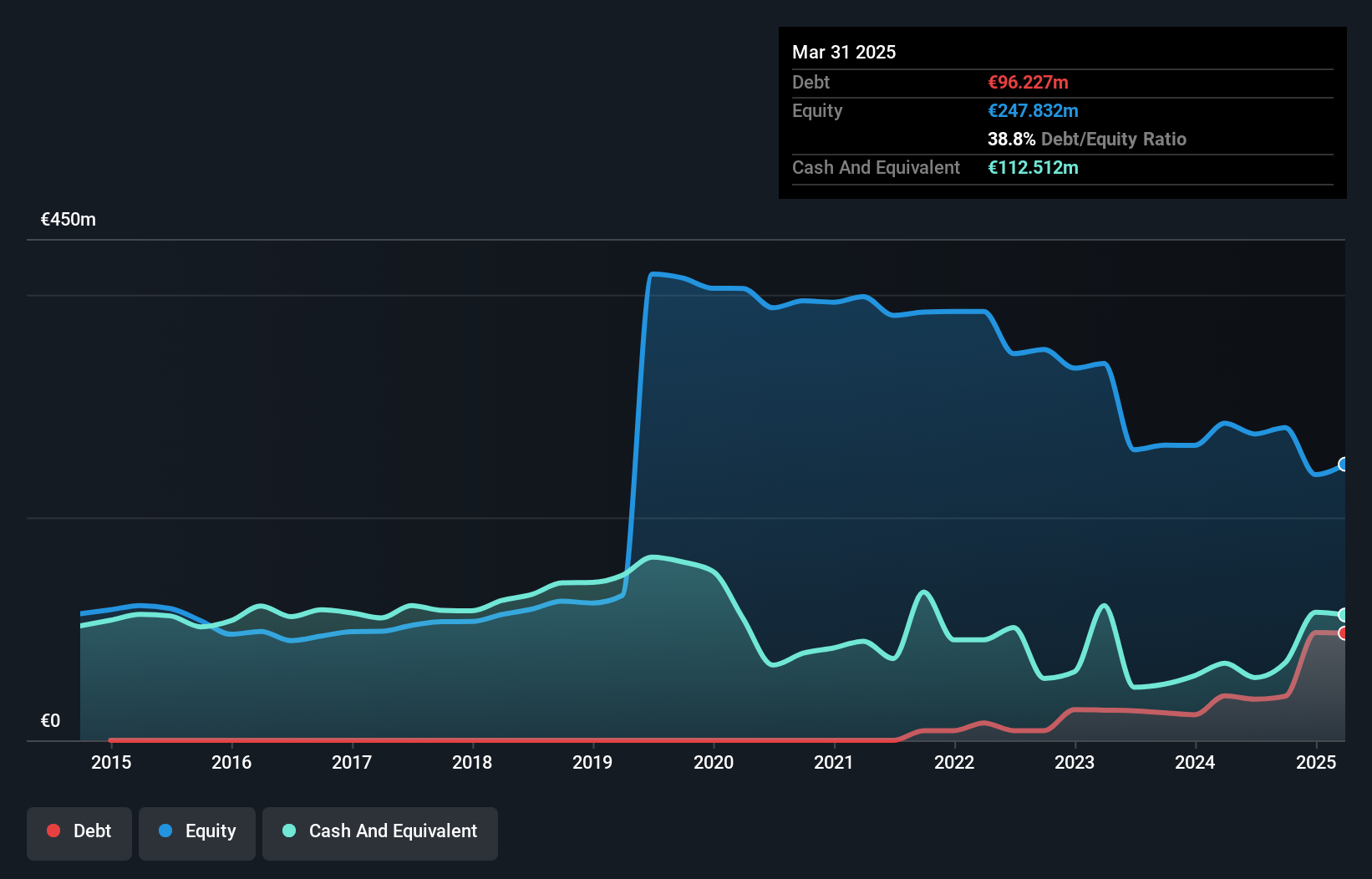Click the Cash And Equivalent tooltip label
The height and width of the screenshot is (879, 1372).
coord(876,167)
